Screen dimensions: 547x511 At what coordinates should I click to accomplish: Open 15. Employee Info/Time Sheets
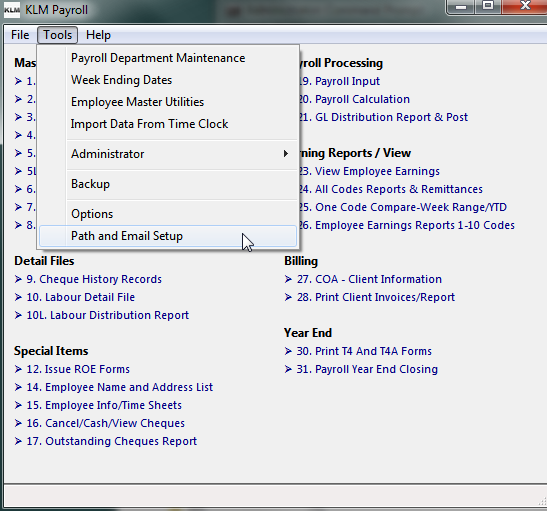point(104,405)
